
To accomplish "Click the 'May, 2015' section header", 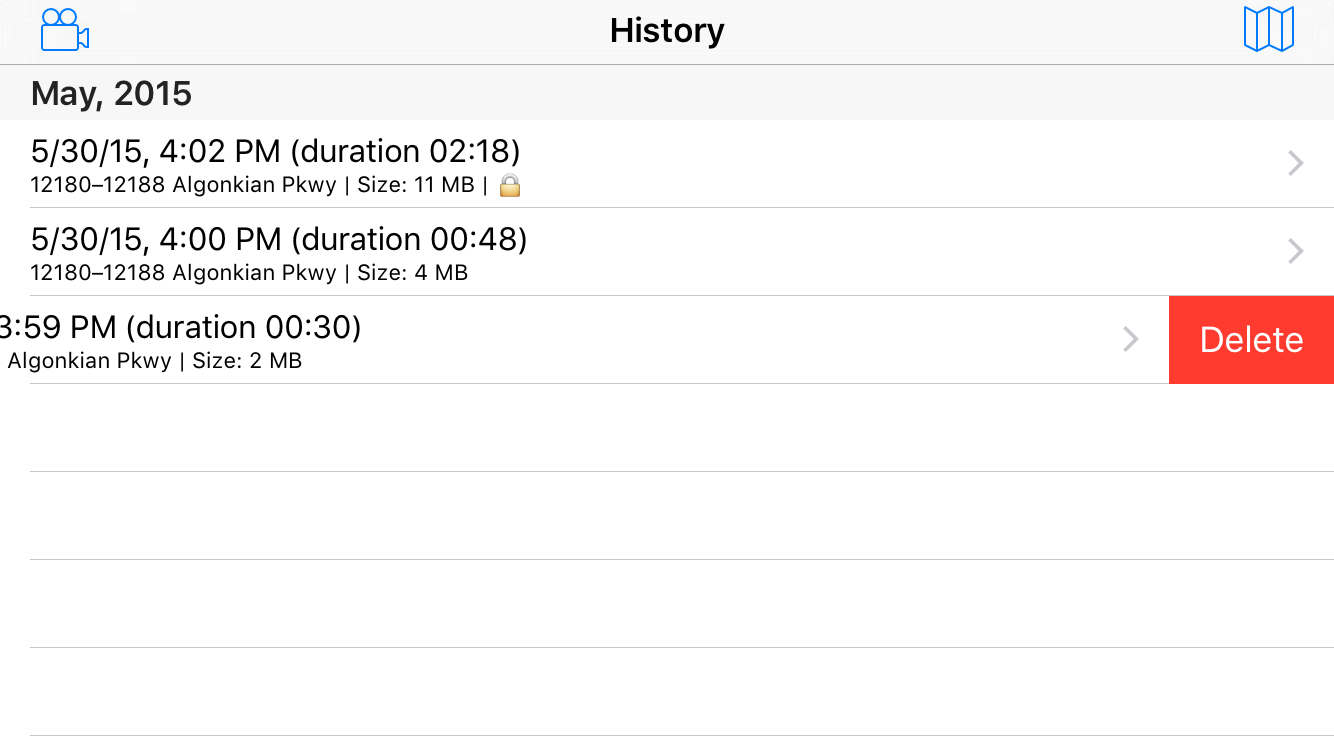I will 111,94.
